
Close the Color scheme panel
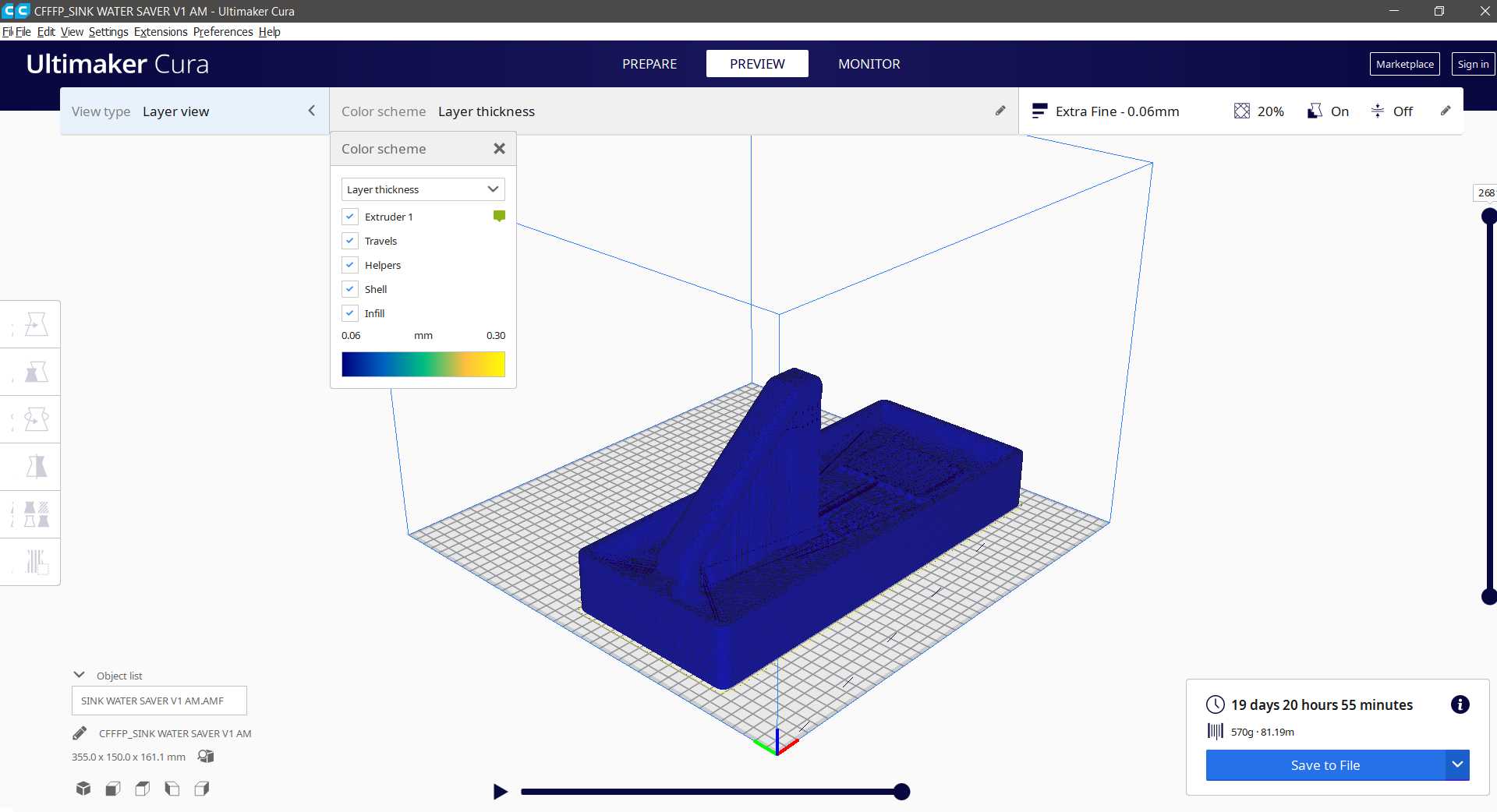click(500, 148)
